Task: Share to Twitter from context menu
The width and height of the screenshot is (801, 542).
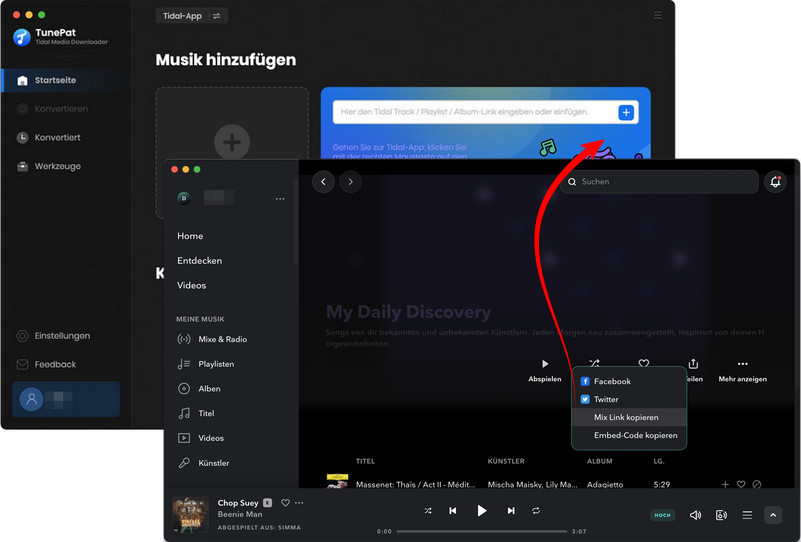Action: tap(629, 399)
